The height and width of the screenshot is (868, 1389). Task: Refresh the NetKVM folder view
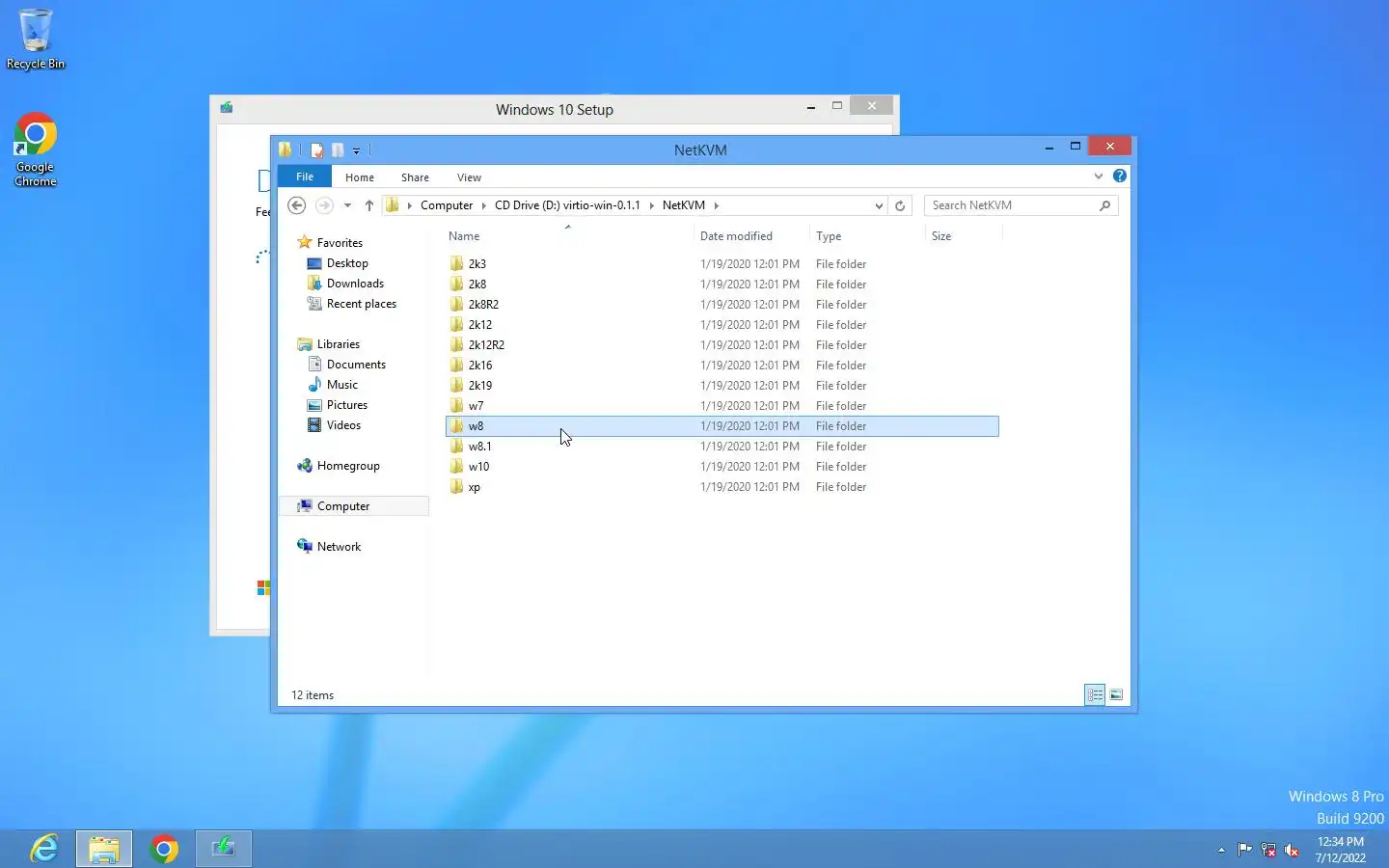click(x=900, y=205)
